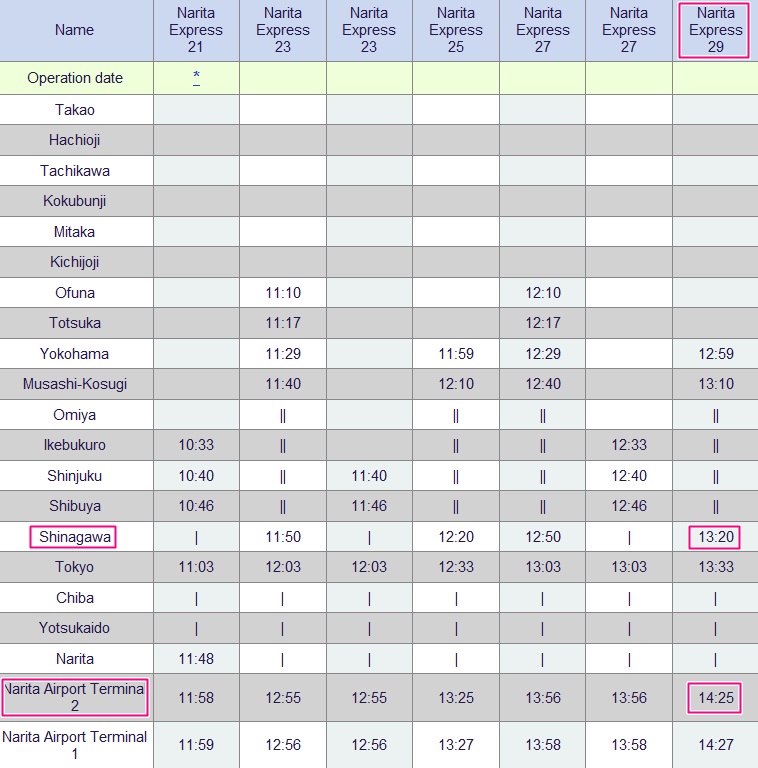Click the 10:33 time in Ikebukuro row

196,445
